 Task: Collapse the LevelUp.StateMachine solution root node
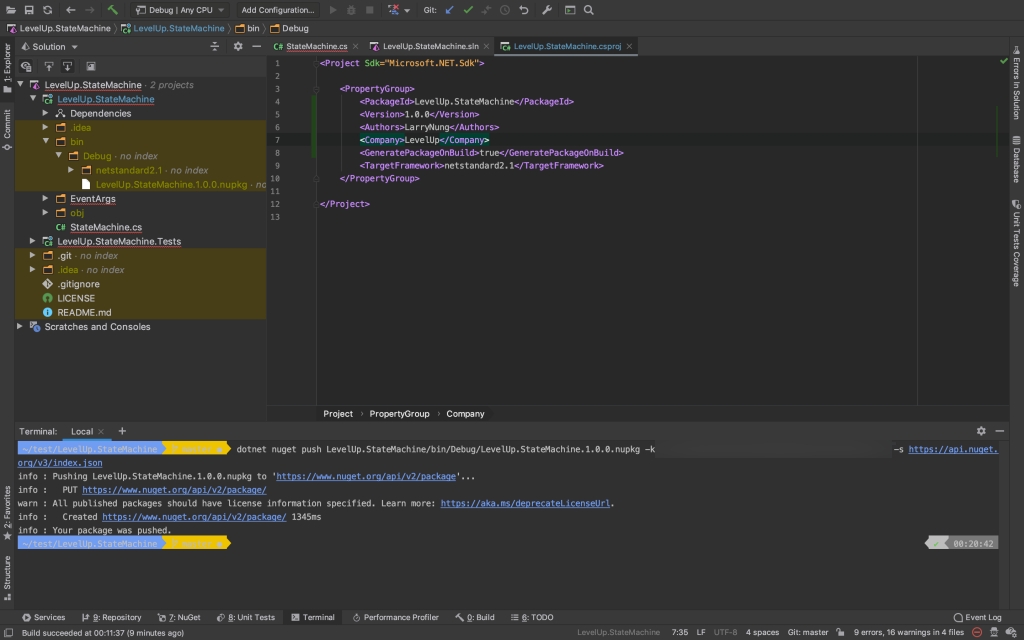point(20,84)
